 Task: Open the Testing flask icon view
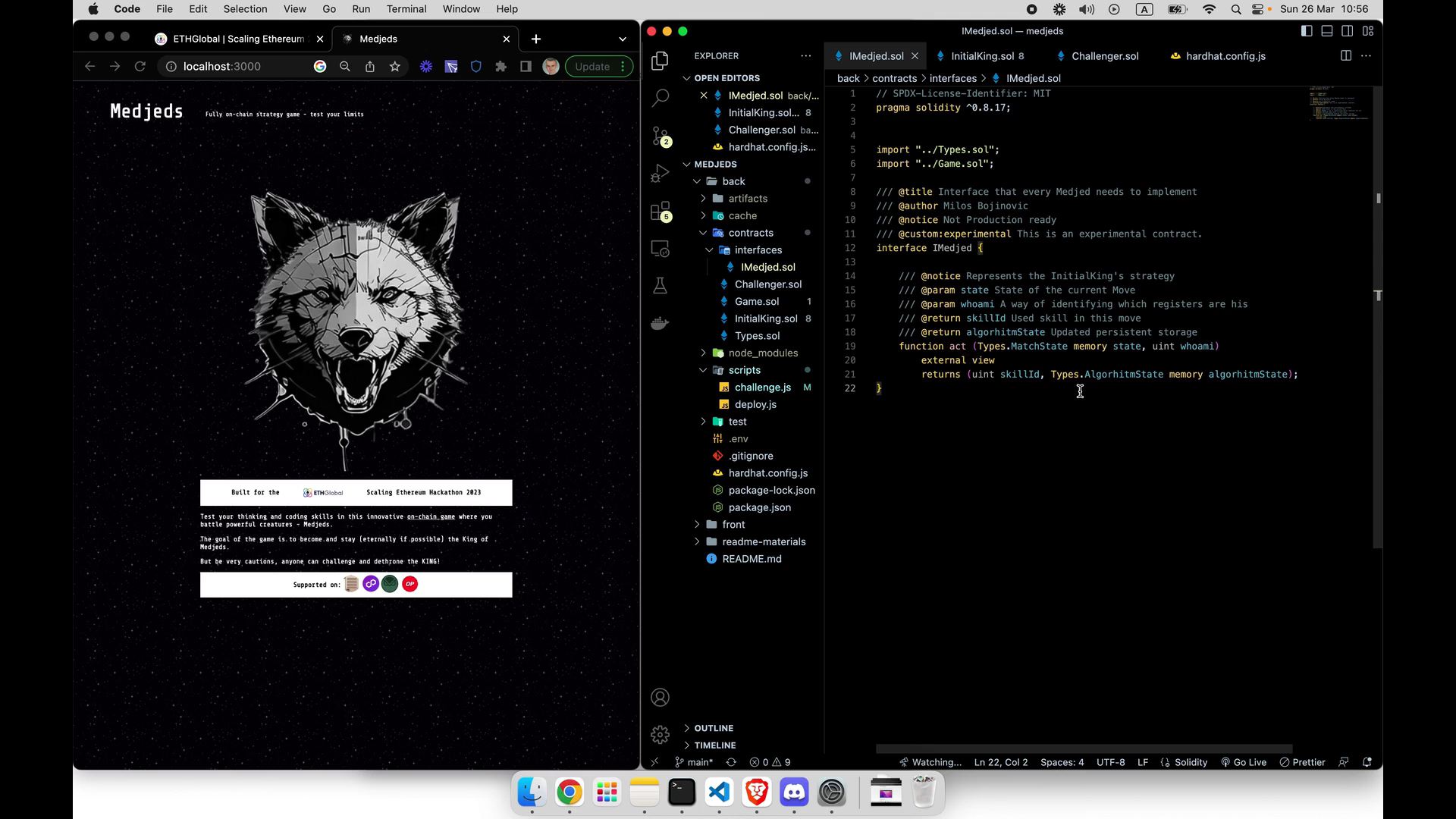(x=660, y=286)
